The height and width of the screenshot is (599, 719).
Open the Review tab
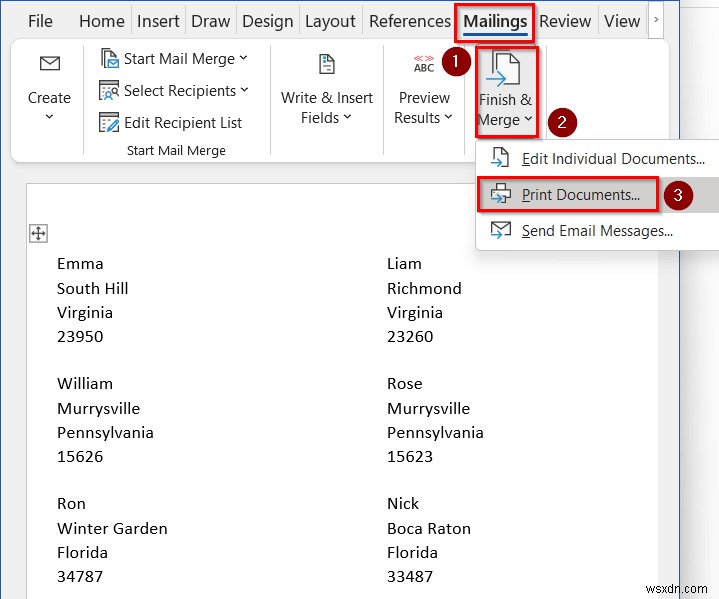[565, 21]
